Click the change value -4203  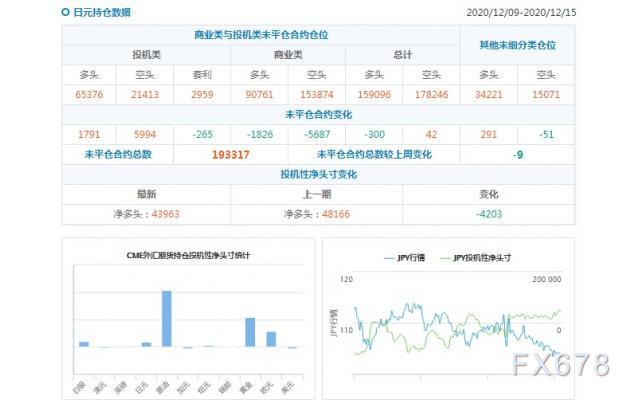point(489,214)
